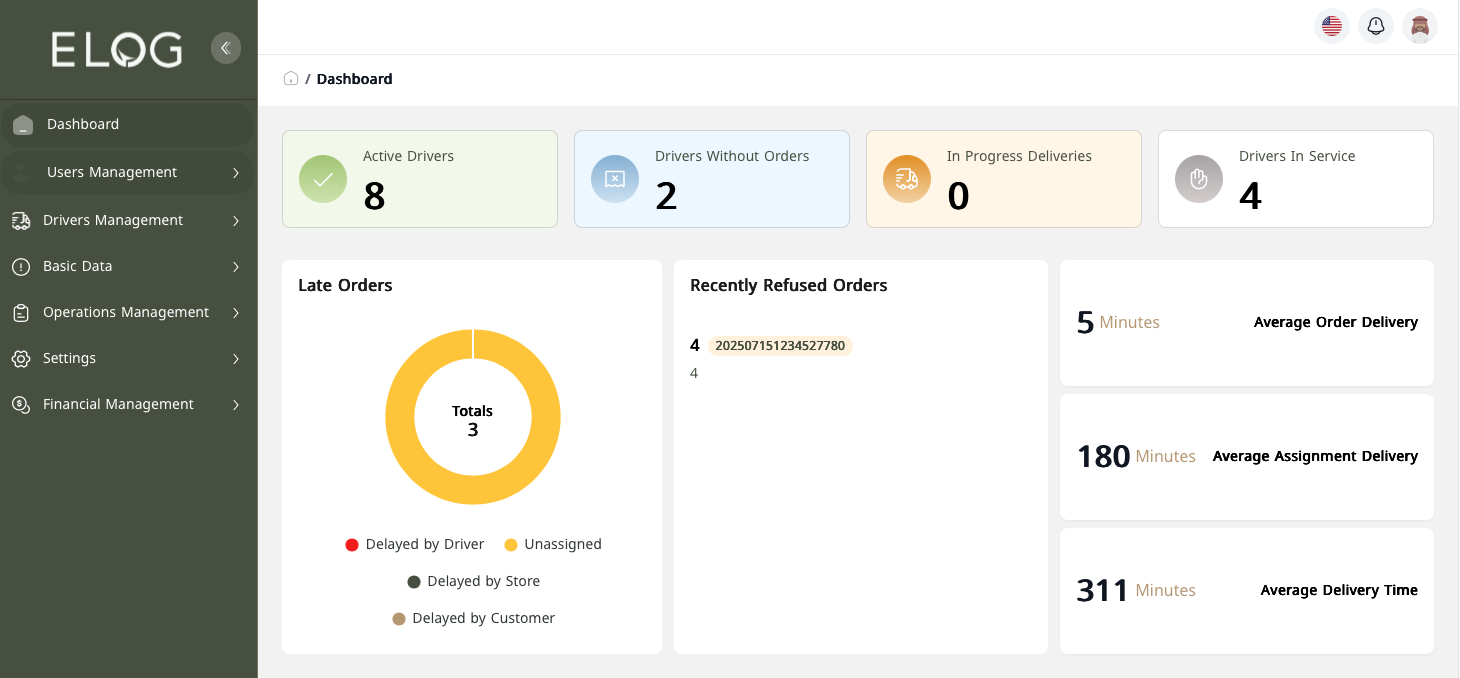Click the Drivers Management truck icon
Screen dimensions: 1460x678
tap(21, 219)
